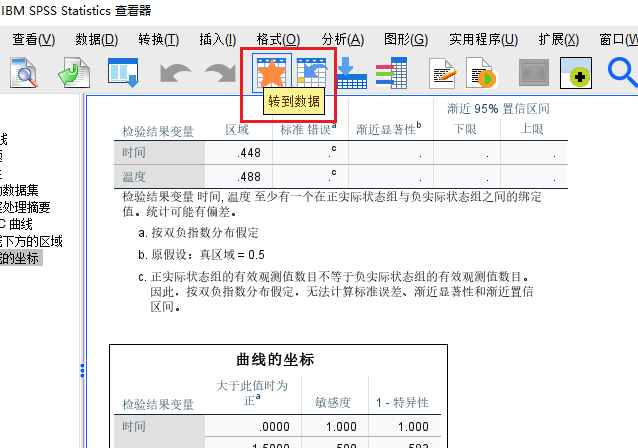The image size is (638, 448).
Task: Select the highlighted 的坐标 outline item
Action: 19,258
